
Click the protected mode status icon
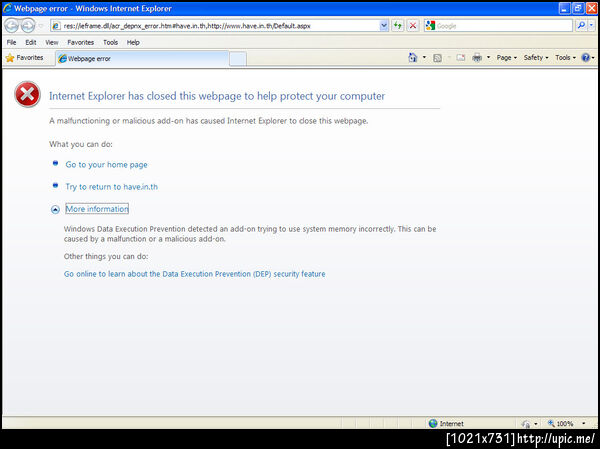526,424
